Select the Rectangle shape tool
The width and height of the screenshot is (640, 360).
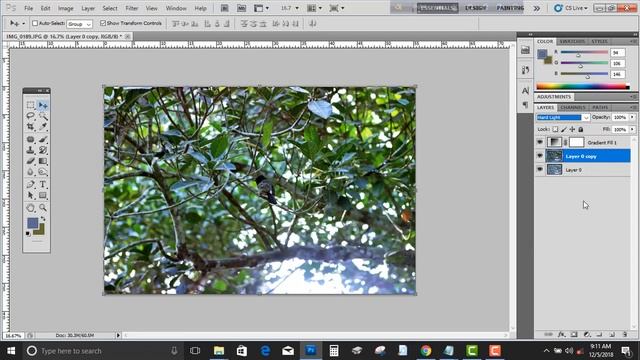[42, 196]
